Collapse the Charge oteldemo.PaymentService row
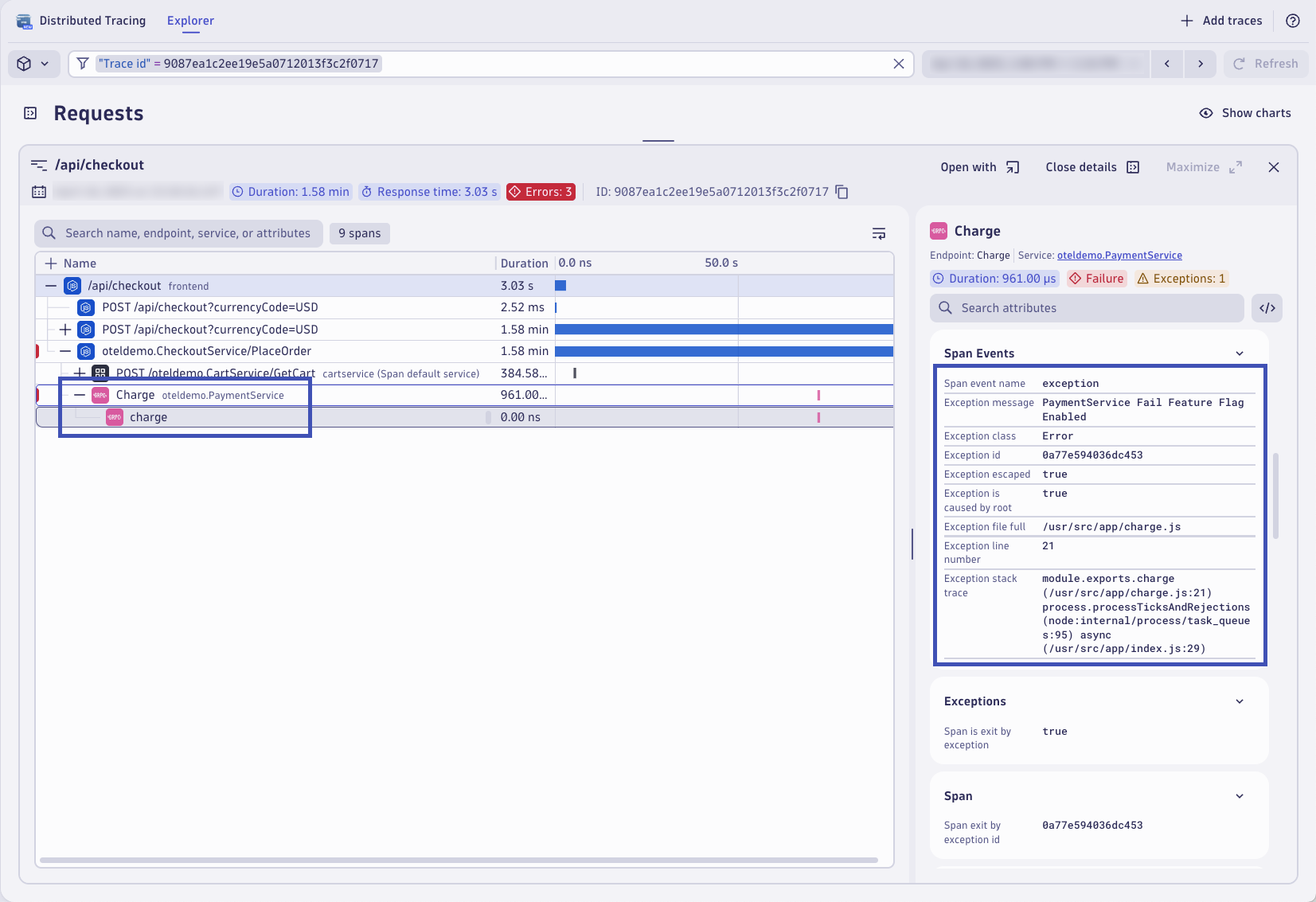 [x=80, y=395]
